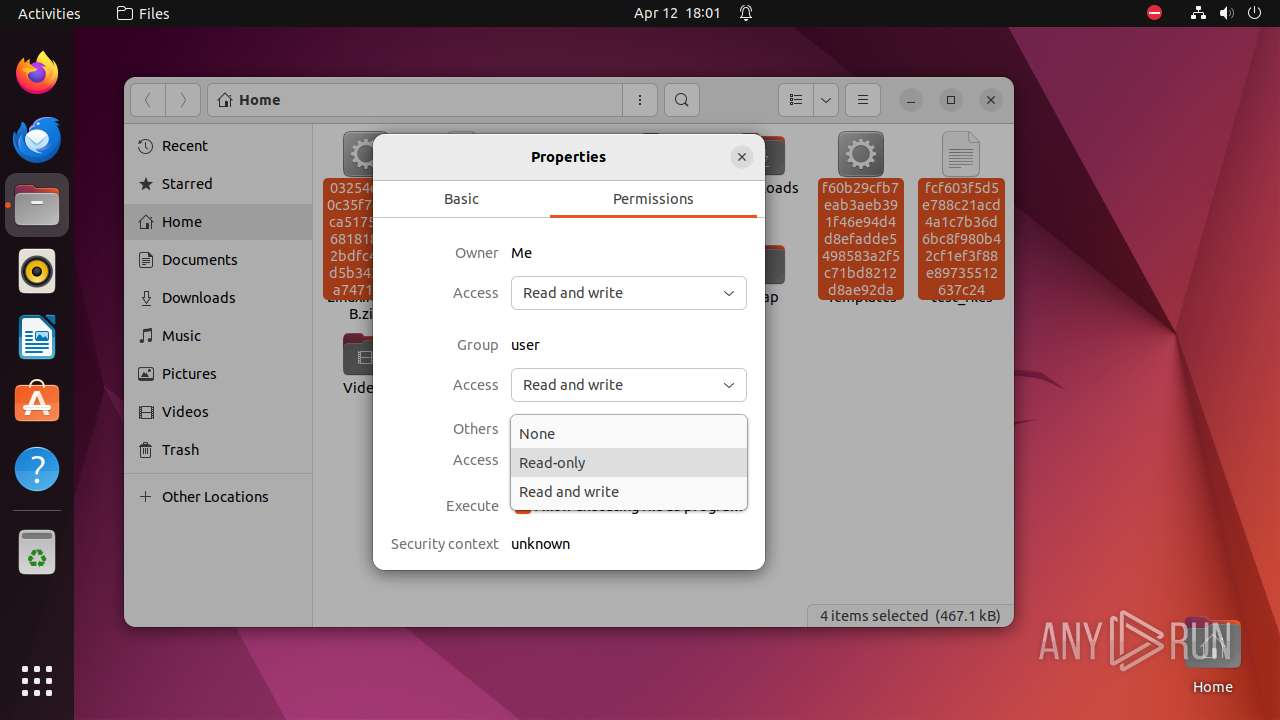The image size is (1280, 720).
Task: Open the Files app menu in top bar
Action: click(x=143, y=13)
